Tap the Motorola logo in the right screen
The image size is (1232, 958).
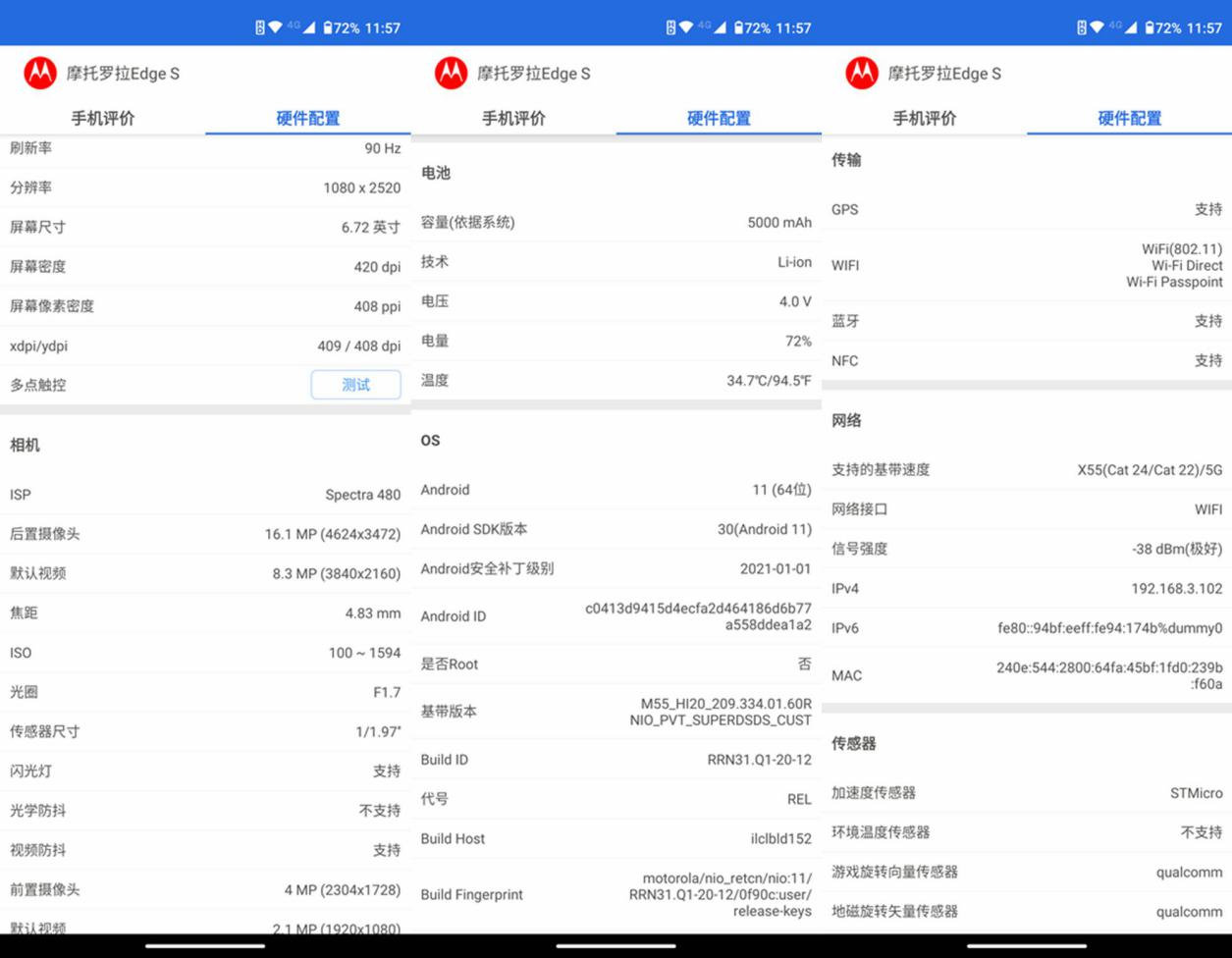coord(862,73)
